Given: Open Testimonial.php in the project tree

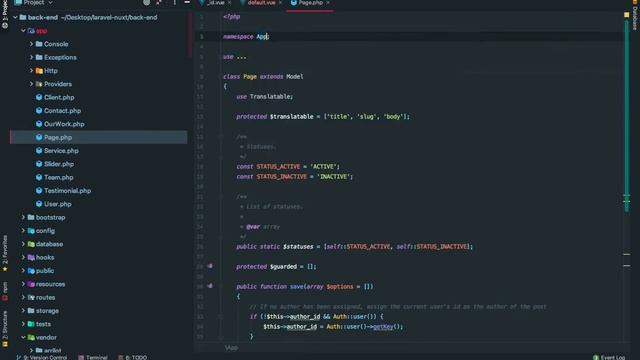Looking at the screenshot, I should point(67,191).
